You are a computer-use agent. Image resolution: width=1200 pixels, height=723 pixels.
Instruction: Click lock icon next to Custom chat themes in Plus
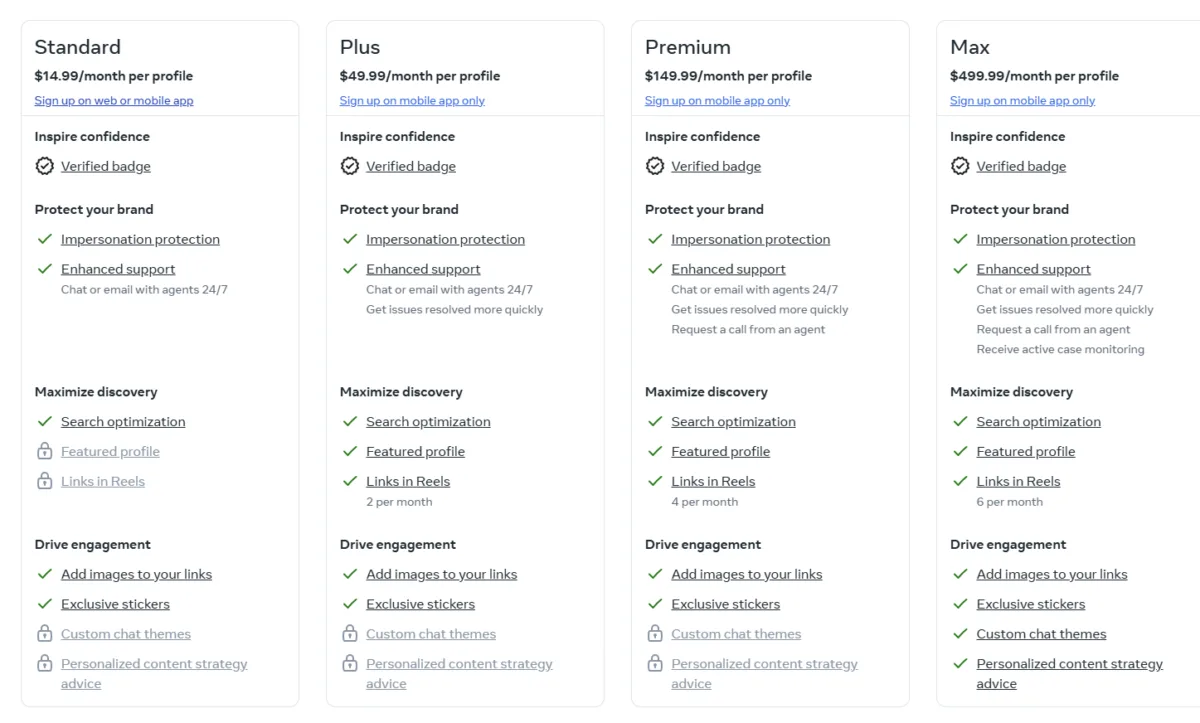coord(350,633)
